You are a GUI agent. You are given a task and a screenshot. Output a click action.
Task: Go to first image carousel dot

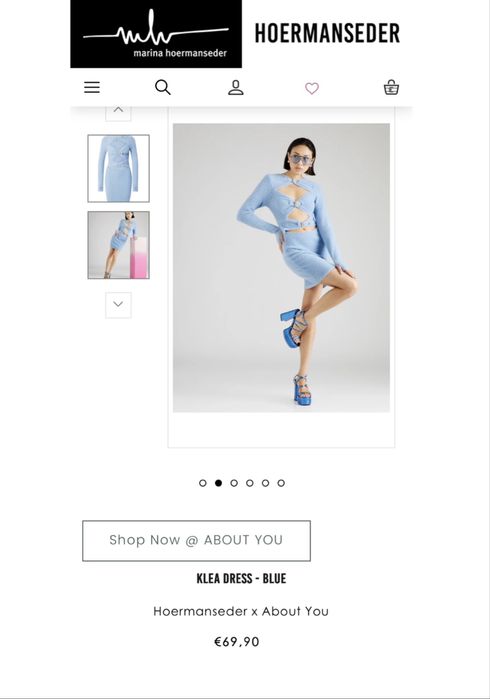[x=203, y=483]
